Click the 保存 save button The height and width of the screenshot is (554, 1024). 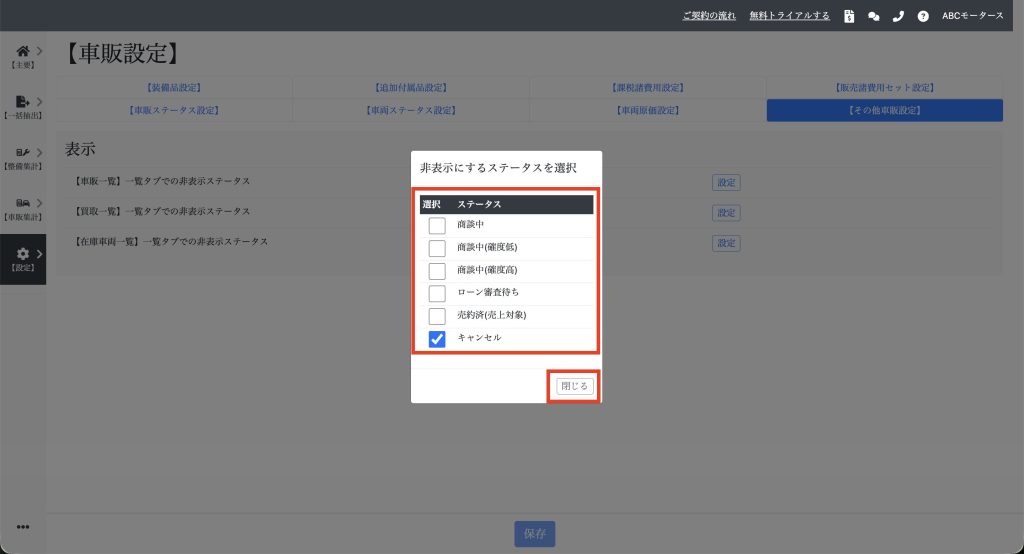(x=534, y=534)
